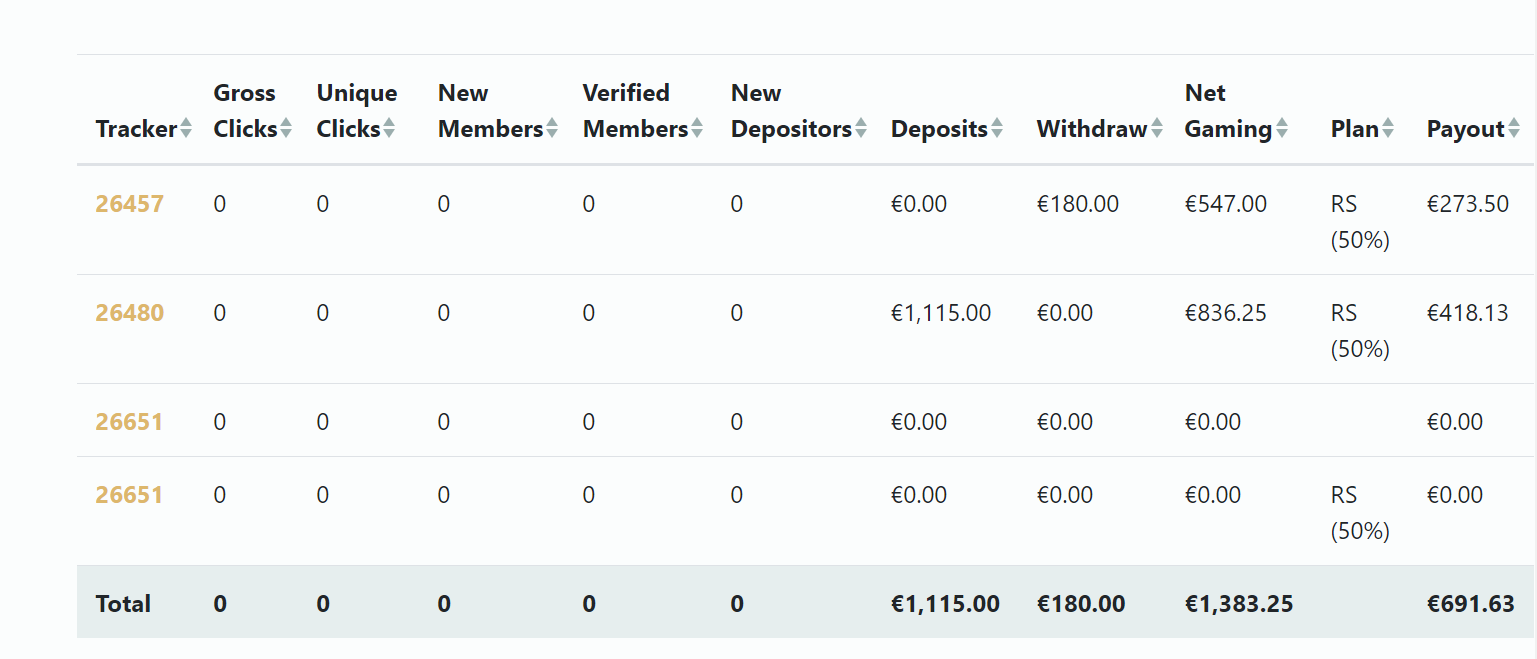Image resolution: width=1537 pixels, height=659 pixels.
Task: Open tracker 26457 link
Action: click(130, 204)
